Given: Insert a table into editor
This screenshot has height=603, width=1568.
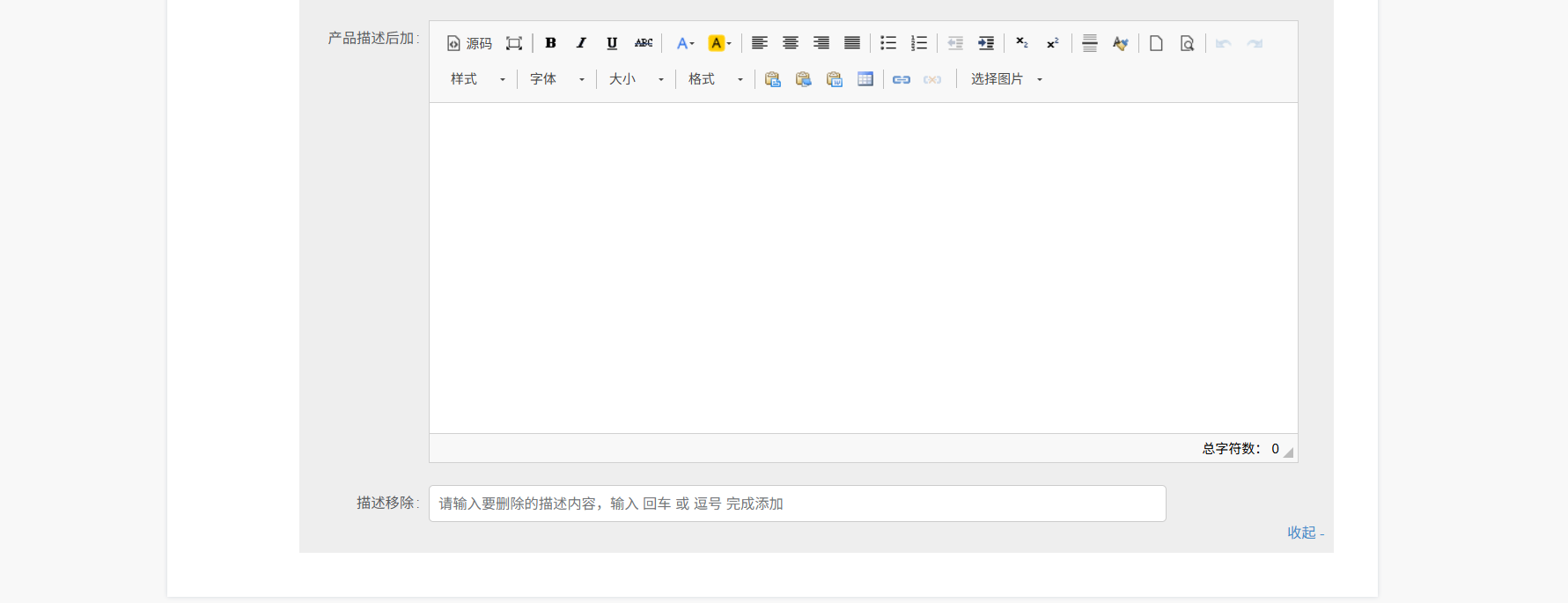Looking at the screenshot, I should tap(865, 79).
